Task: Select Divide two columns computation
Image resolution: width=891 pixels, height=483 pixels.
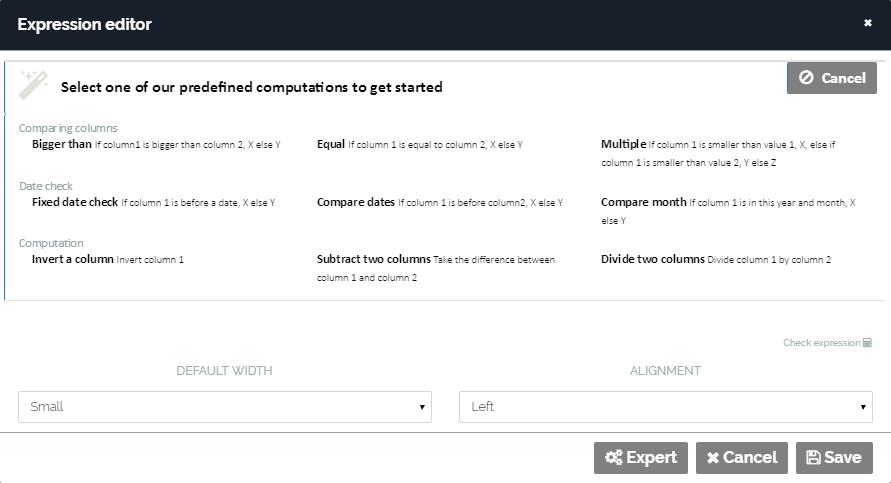Action: pos(652,259)
